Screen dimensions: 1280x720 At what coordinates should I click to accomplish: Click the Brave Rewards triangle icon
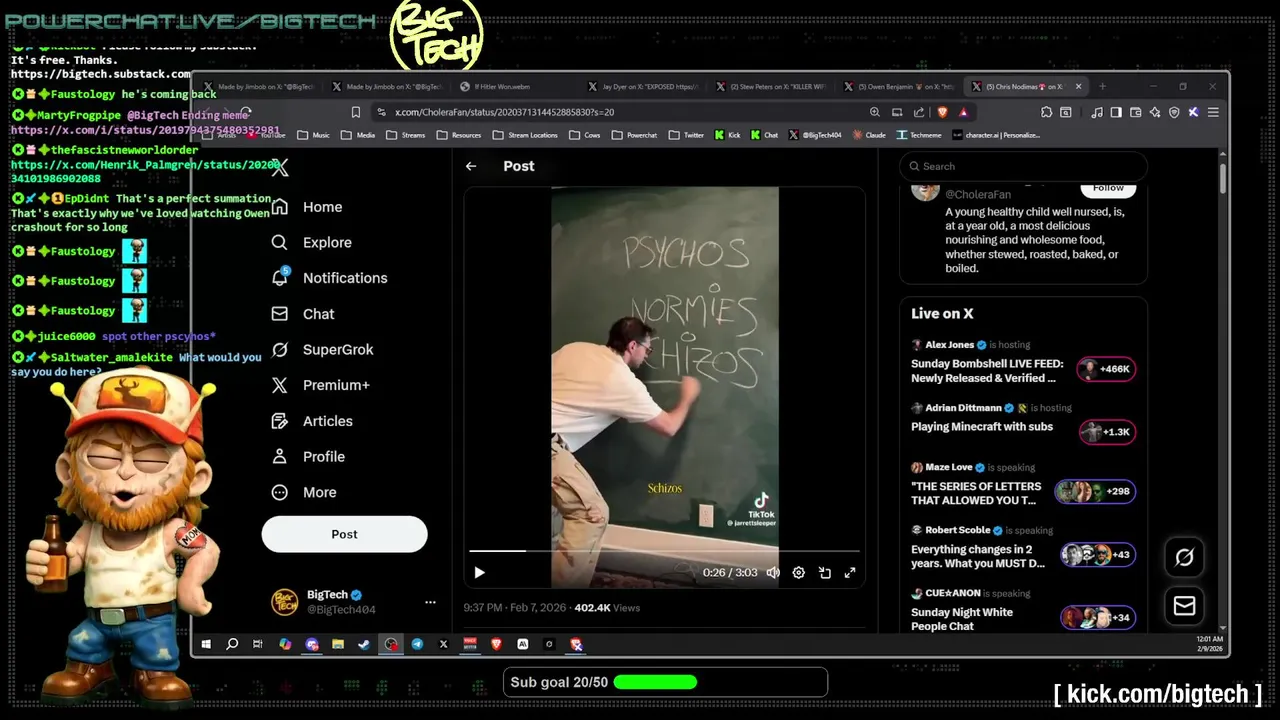click(963, 113)
